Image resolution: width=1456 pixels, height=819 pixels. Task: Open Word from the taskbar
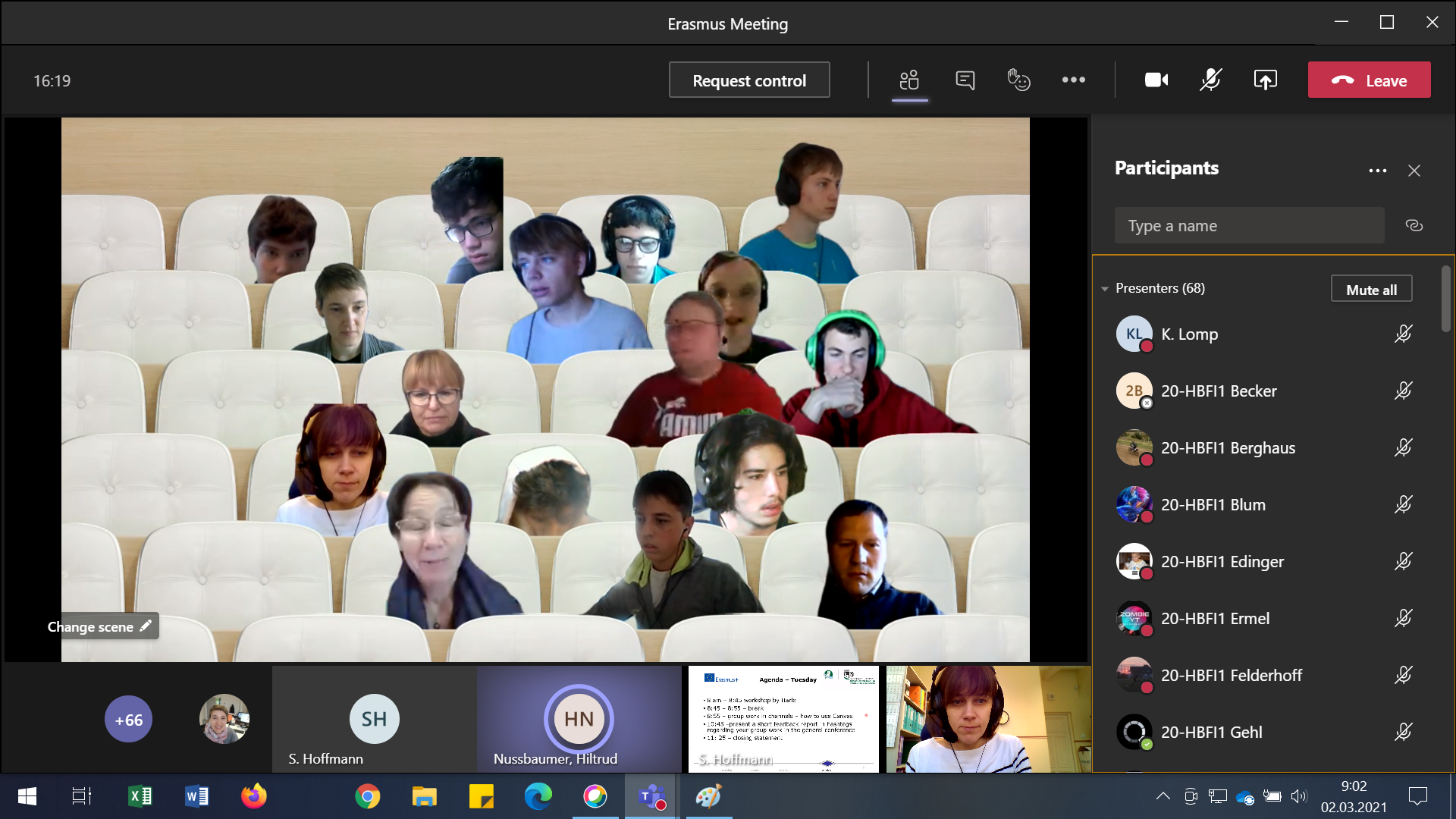pyautogui.click(x=197, y=796)
